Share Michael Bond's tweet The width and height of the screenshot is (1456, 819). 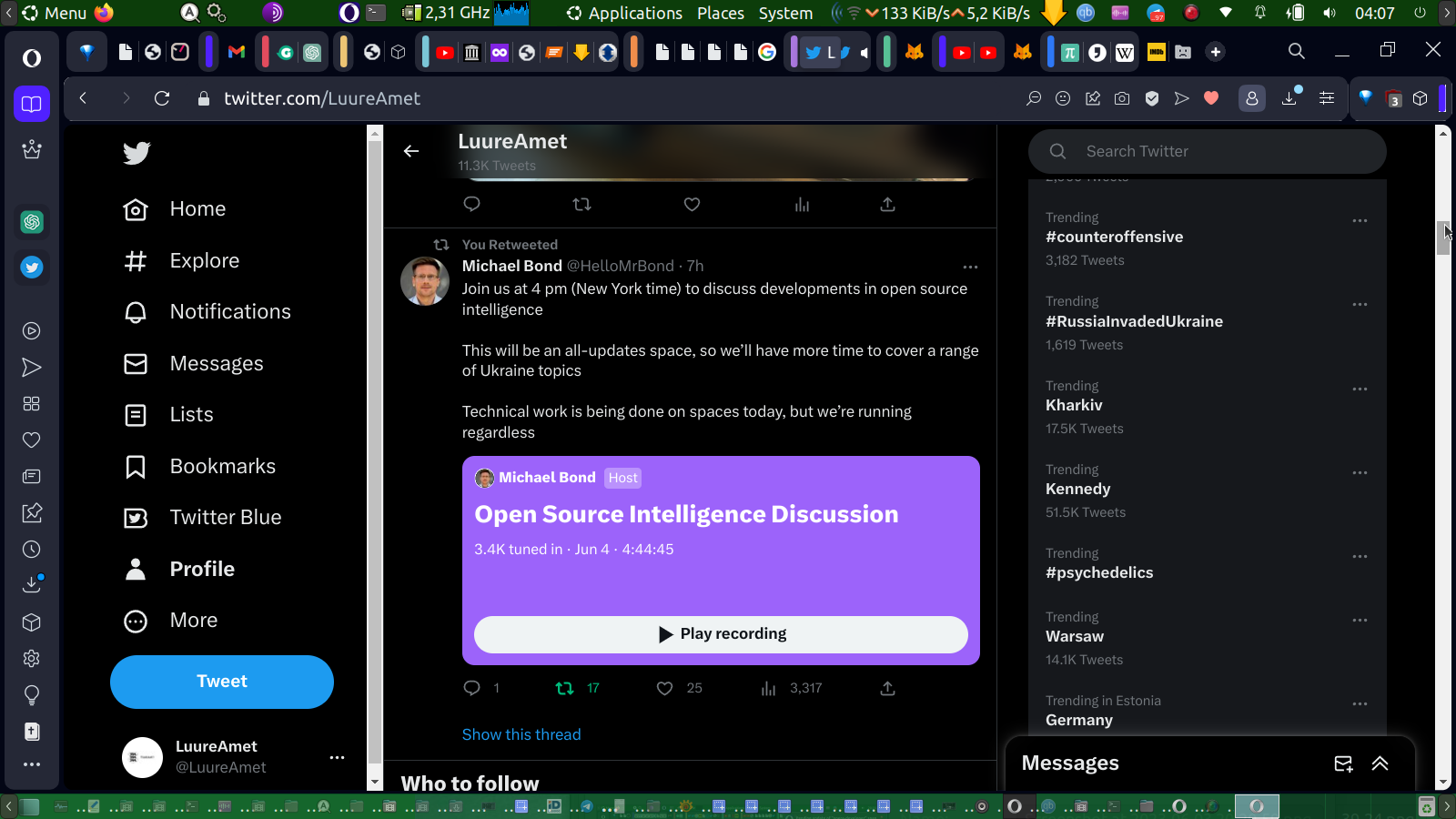point(888,688)
